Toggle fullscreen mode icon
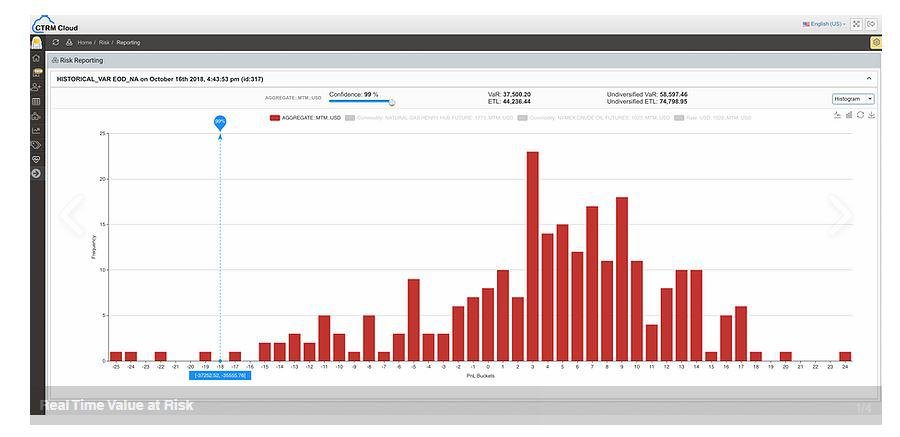This screenshot has height=437, width=900. tap(856, 24)
